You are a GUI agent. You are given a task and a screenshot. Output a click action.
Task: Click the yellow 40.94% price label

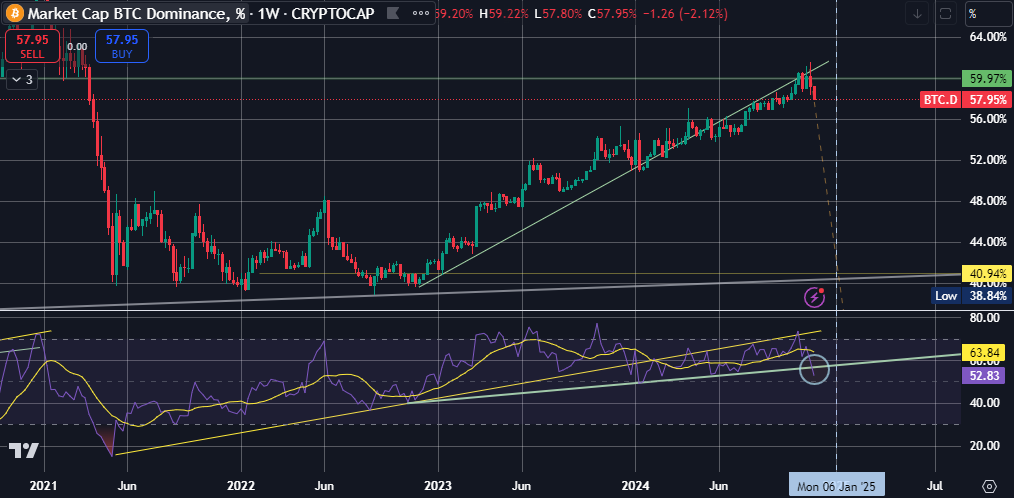[x=986, y=272]
